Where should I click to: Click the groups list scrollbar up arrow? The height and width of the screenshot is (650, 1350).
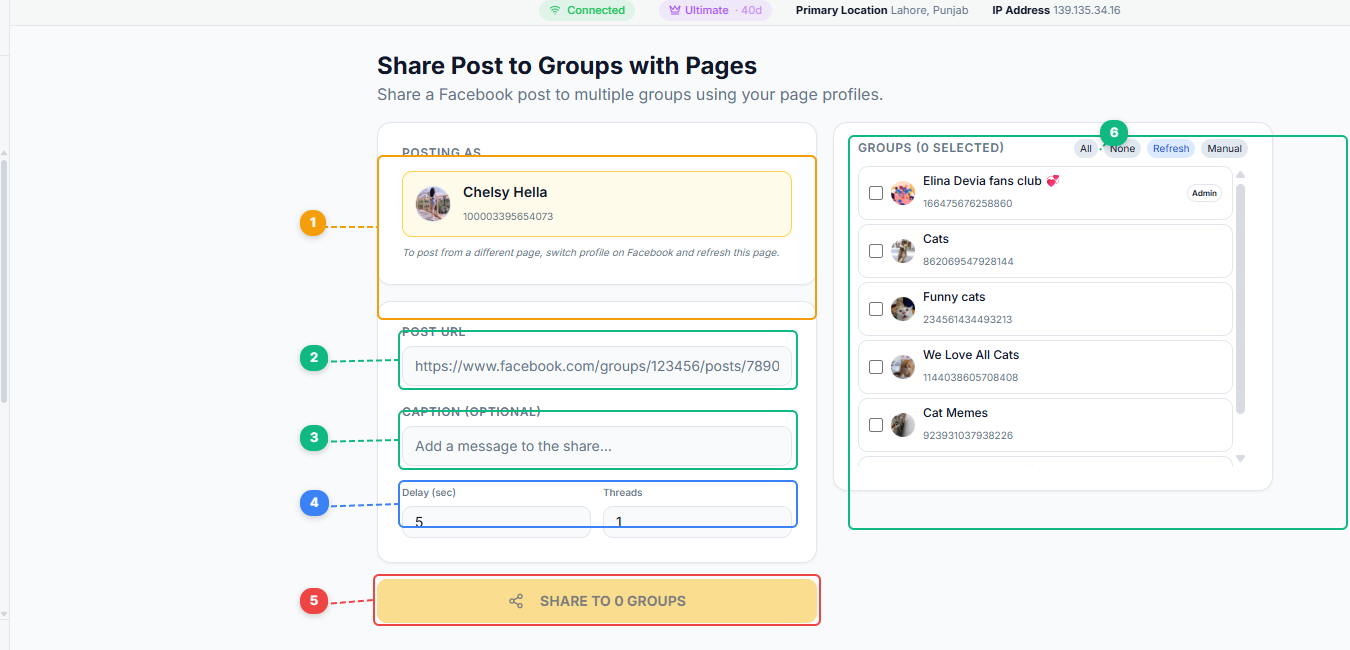1241,175
